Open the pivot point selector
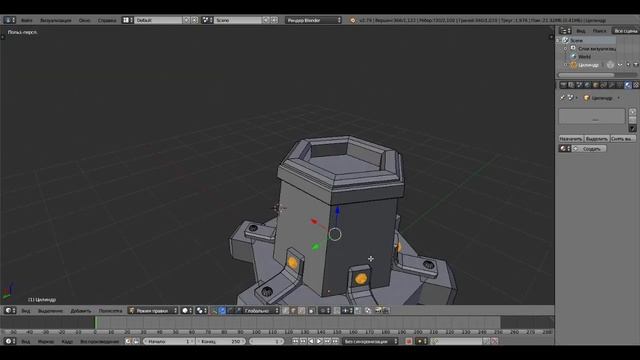 pyautogui.click(x=201, y=311)
